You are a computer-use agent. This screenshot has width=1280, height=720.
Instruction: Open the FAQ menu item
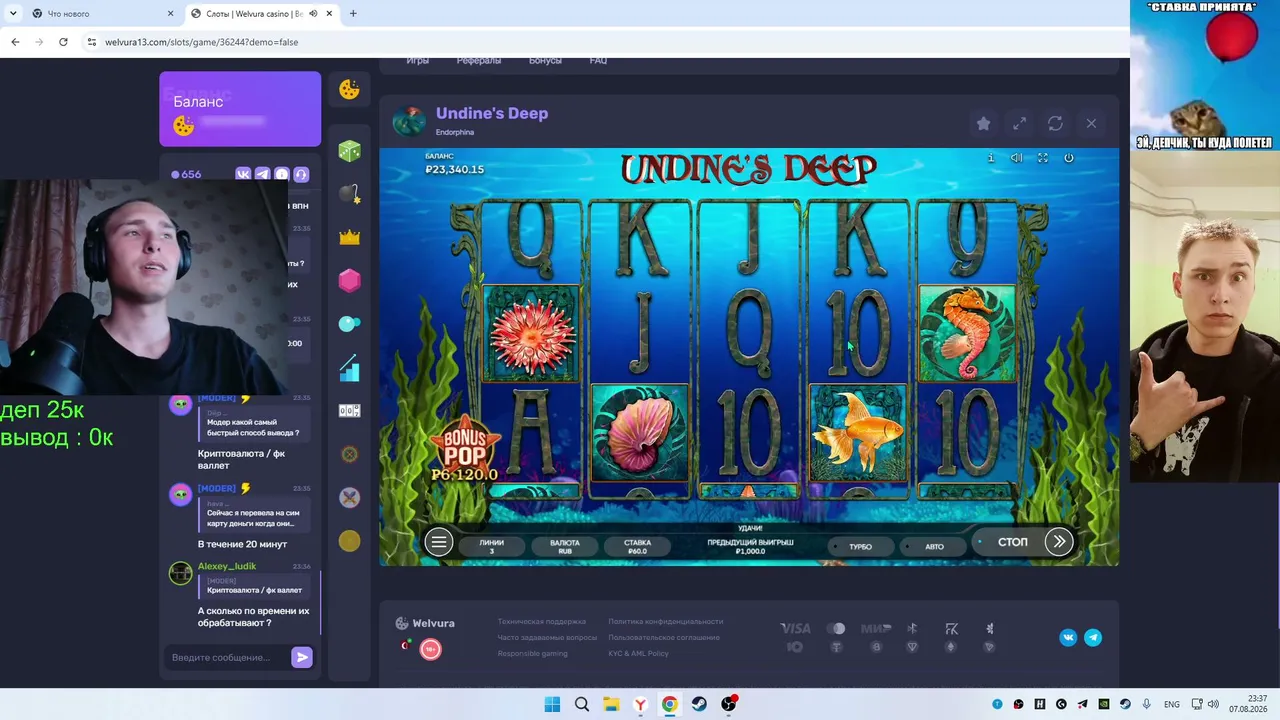click(x=598, y=61)
